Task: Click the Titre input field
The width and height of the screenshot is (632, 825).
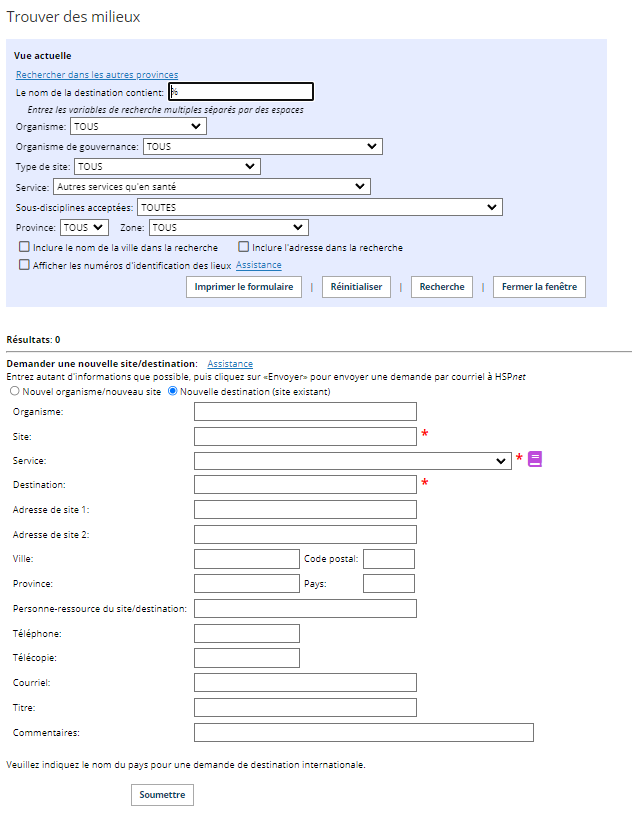Action: [305, 707]
